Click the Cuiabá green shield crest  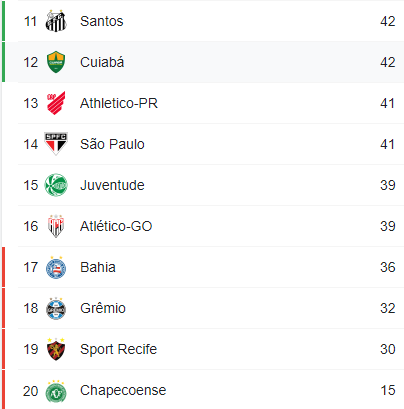[56, 62]
